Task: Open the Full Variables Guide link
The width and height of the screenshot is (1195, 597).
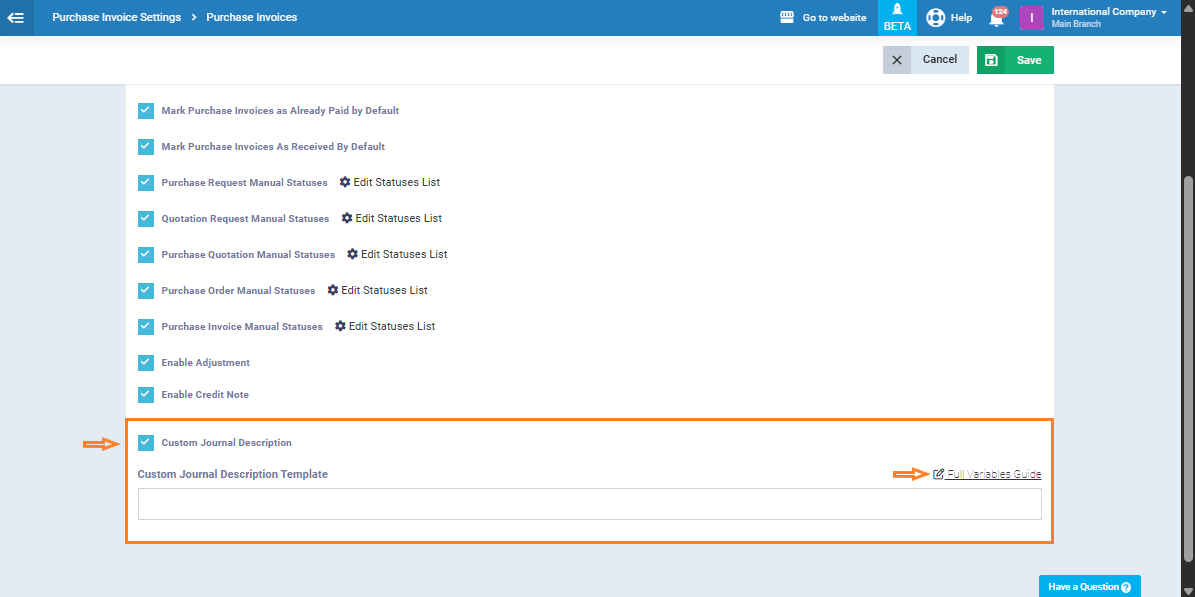Action: [993, 474]
